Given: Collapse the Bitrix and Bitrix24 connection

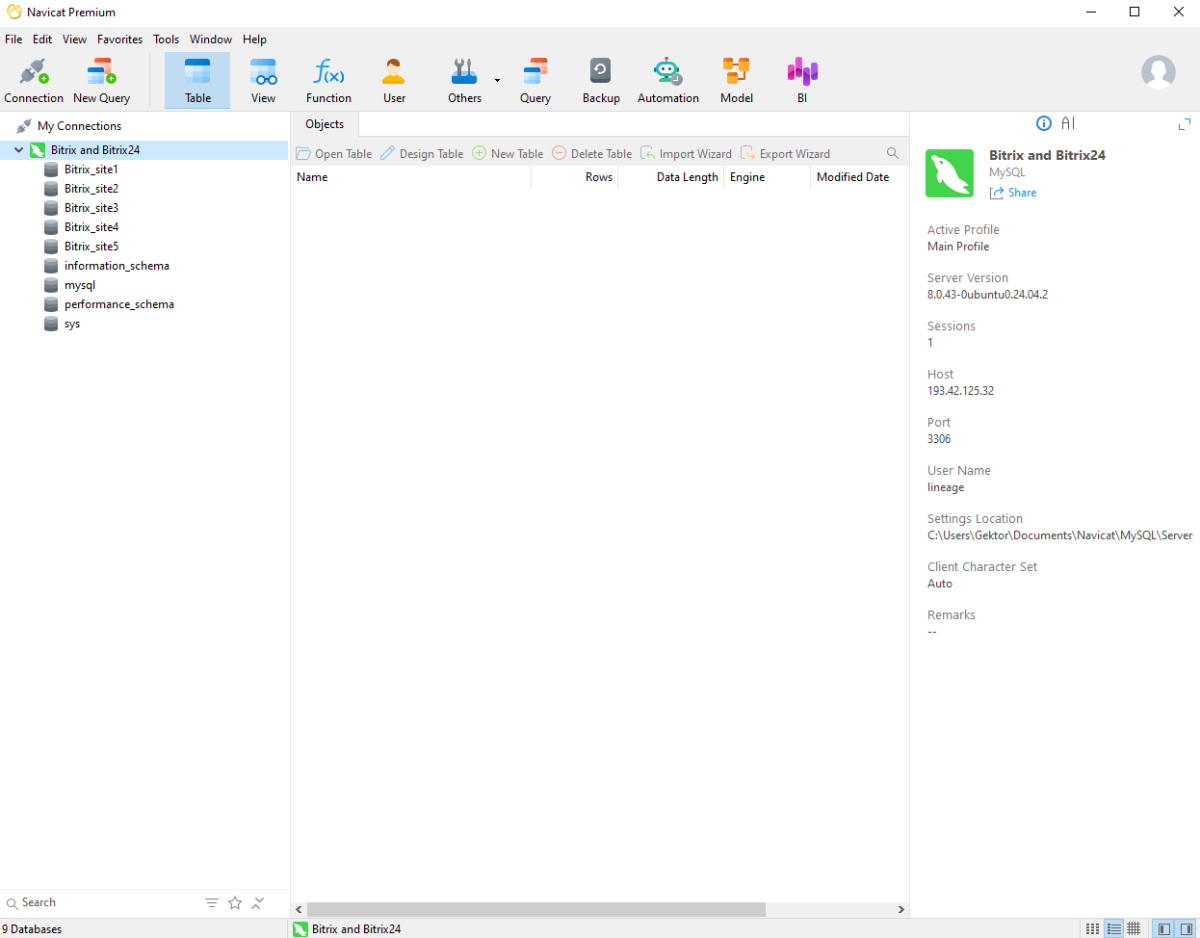Looking at the screenshot, I should [18, 150].
